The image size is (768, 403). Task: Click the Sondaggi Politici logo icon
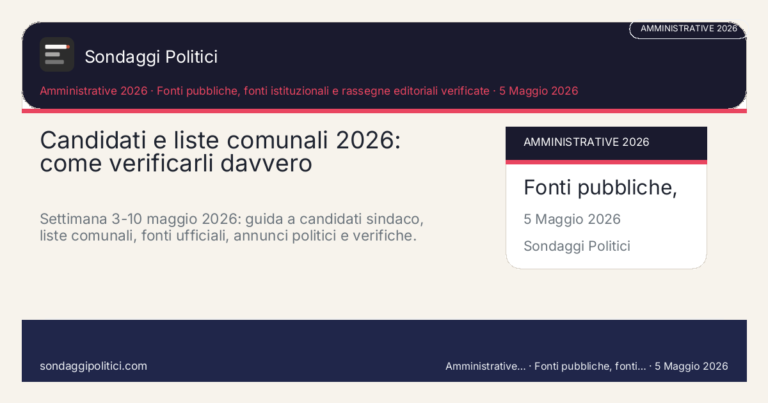tap(57, 54)
